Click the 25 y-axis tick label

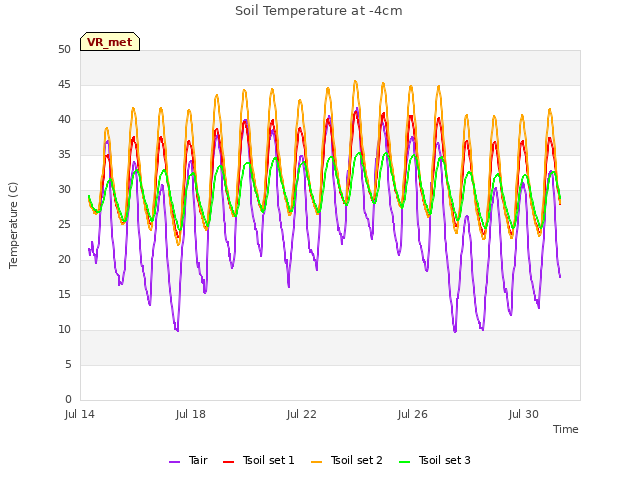pyautogui.click(x=64, y=224)
